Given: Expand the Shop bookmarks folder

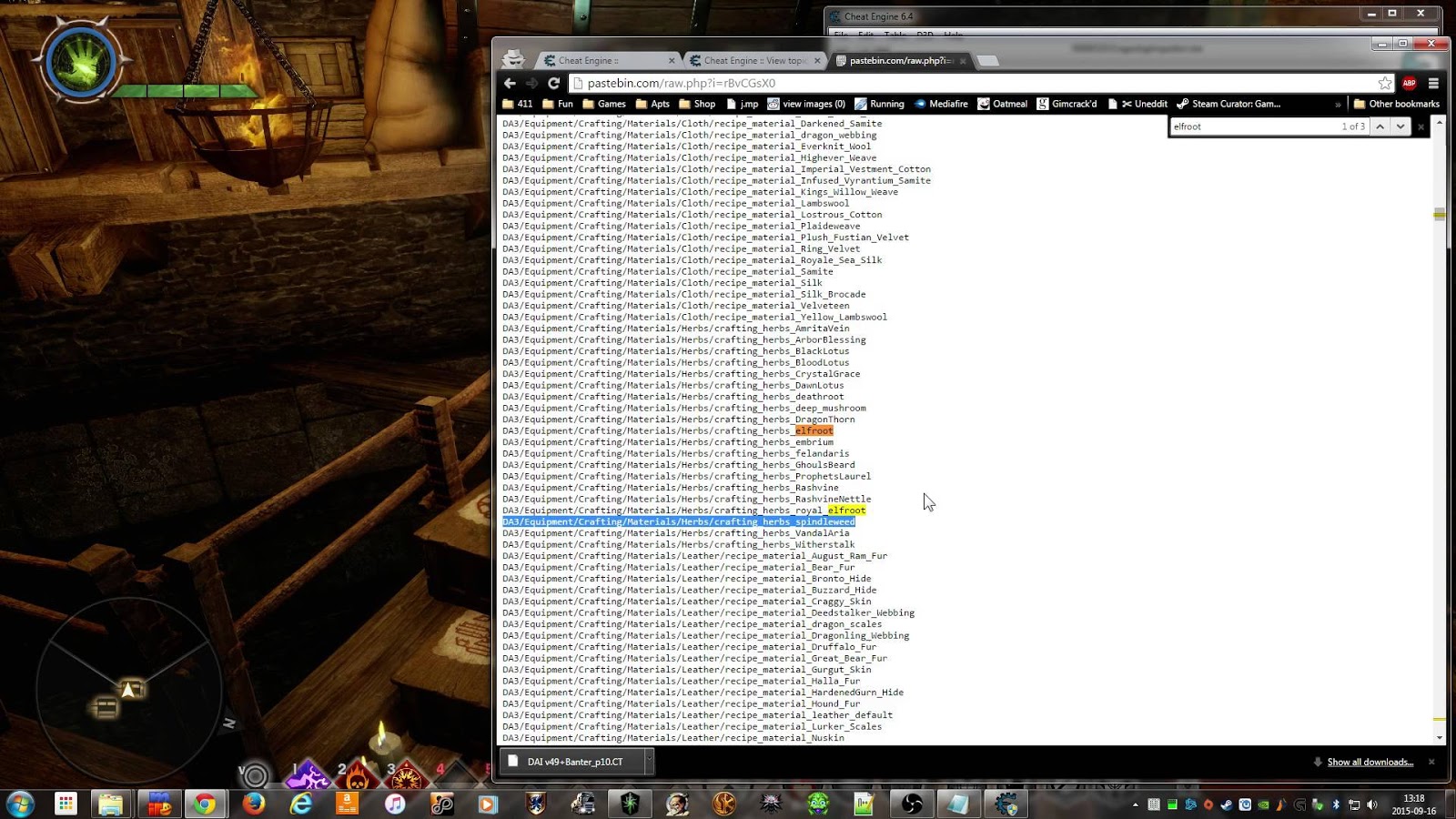Looking at the screenshot, I should pos(697,104).
